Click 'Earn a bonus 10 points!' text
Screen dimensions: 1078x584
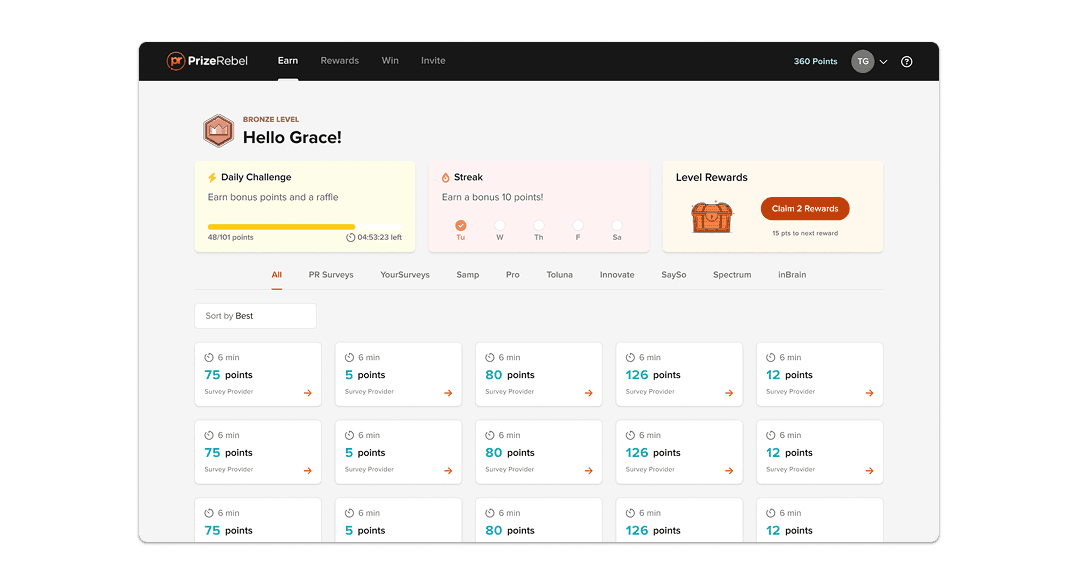click(x=492, y=197)
